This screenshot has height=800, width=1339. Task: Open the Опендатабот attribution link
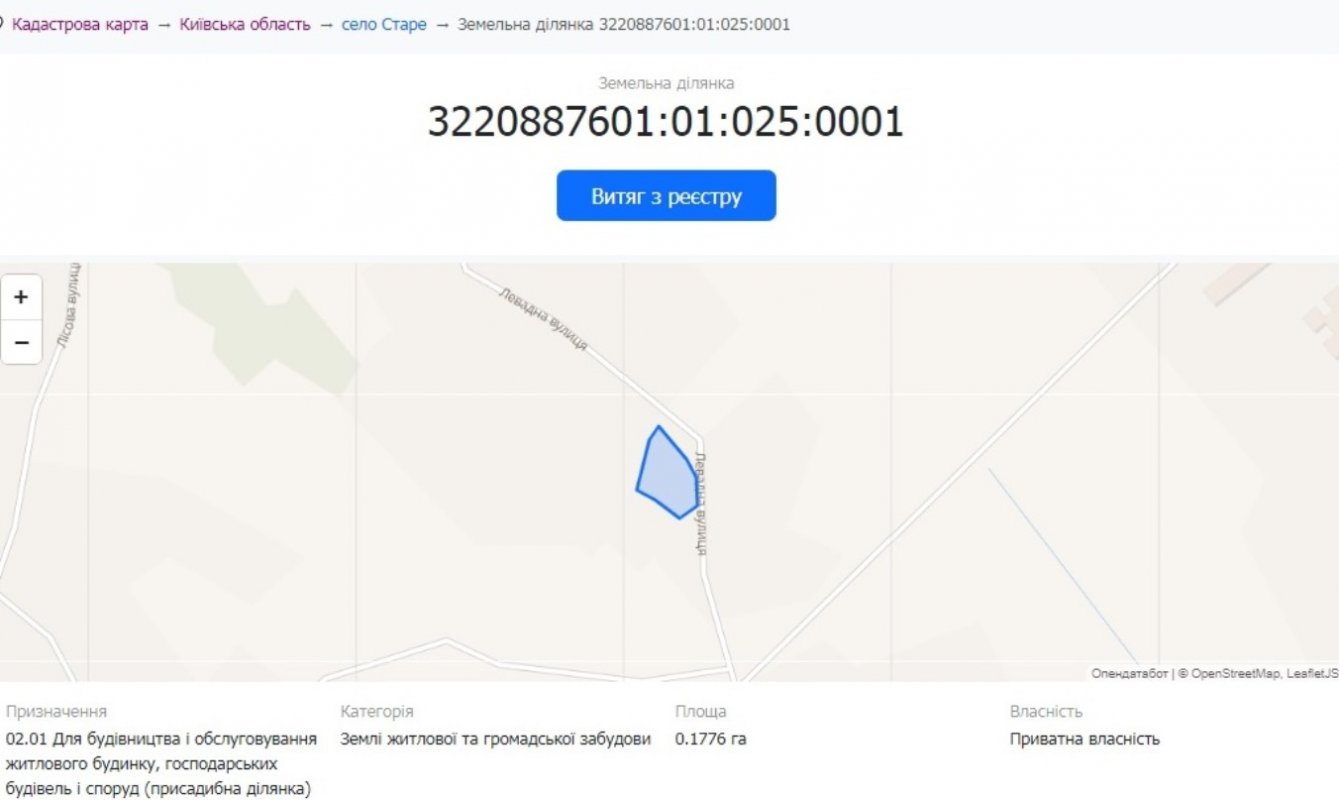[x=1129, y=674]
